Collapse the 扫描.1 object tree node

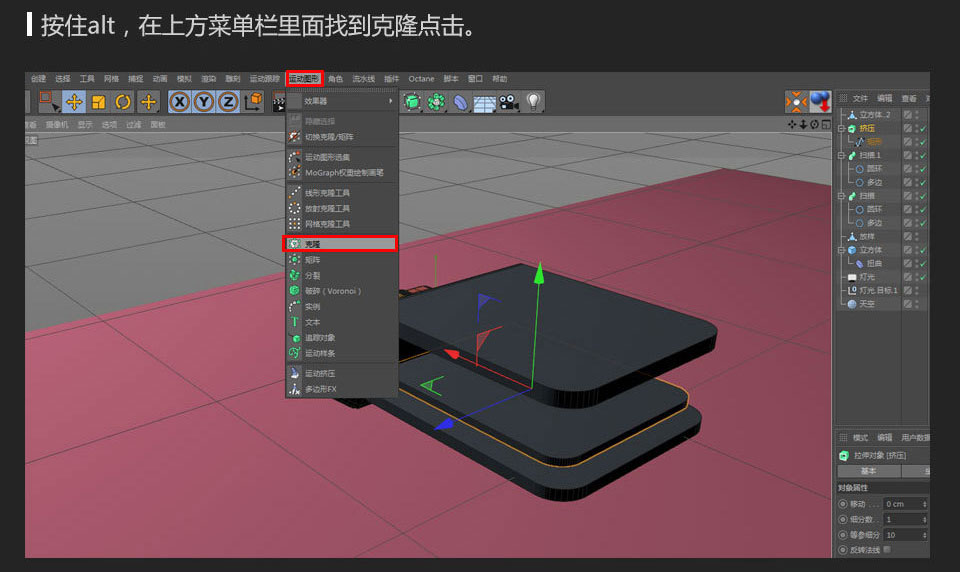(x=841, y=156)
